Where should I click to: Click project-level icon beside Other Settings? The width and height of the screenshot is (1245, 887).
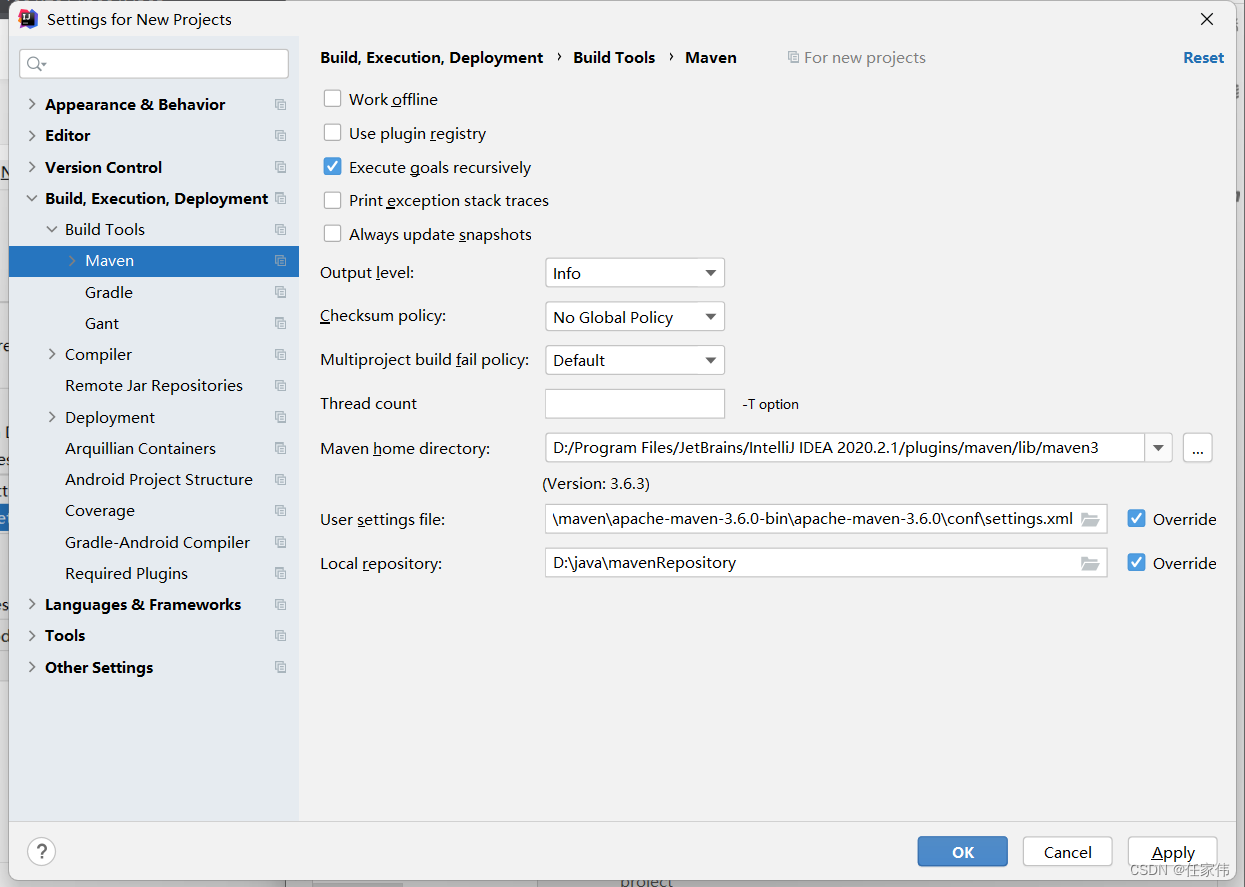(280, 667)
